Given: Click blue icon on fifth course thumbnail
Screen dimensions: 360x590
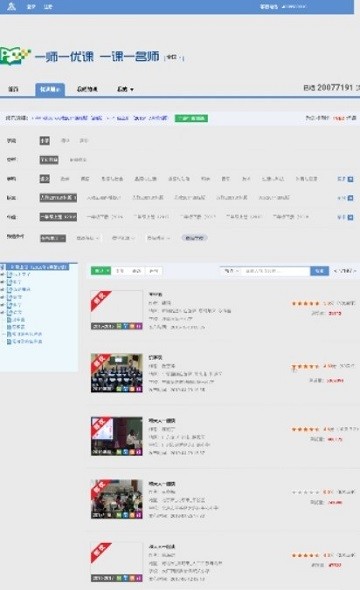Looking at the screenshot, I should coord(126,578).
